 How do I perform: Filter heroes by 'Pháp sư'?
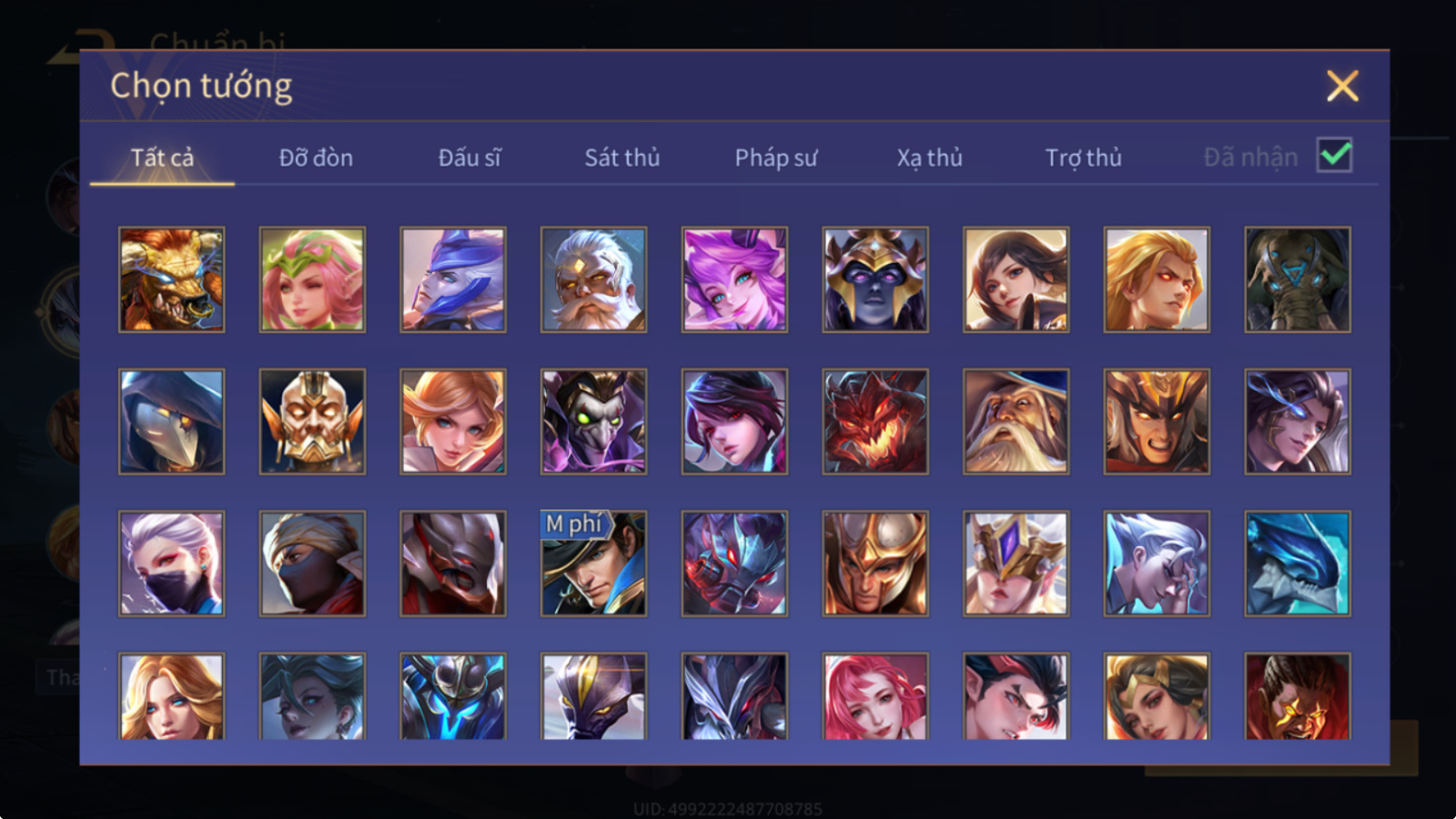pos(776,158)
